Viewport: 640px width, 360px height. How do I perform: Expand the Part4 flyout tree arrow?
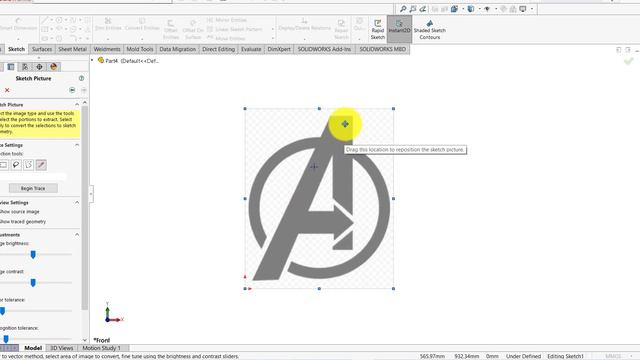92,60
